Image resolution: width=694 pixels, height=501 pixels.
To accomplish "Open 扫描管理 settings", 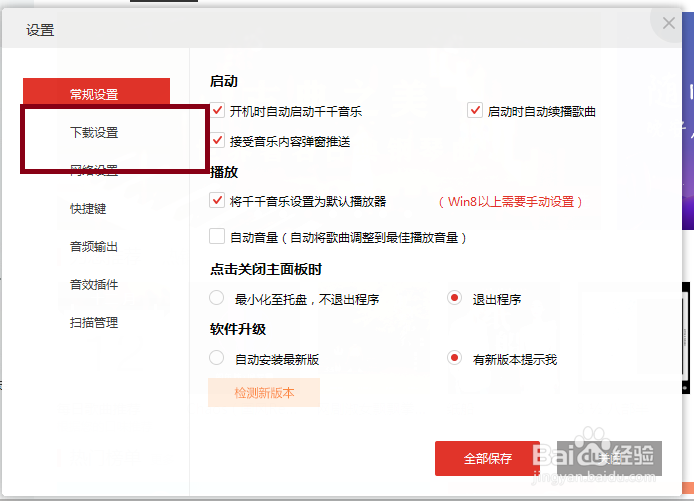I will [94, 323].
